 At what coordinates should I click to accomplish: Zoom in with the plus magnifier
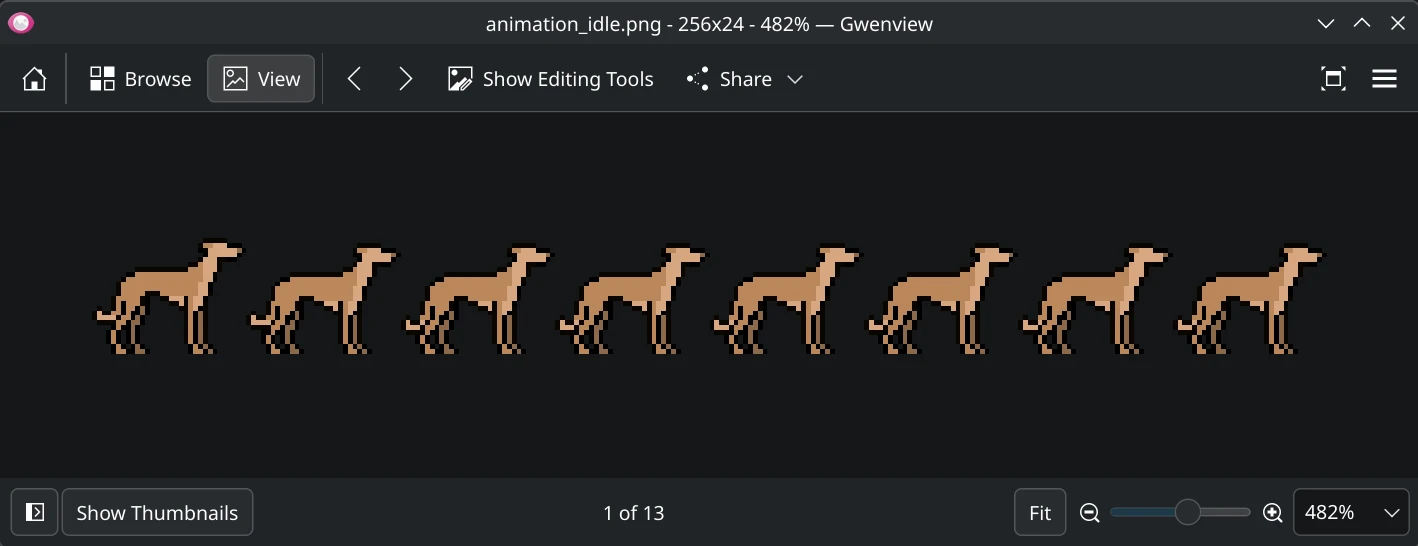[x=1272, y=512]
